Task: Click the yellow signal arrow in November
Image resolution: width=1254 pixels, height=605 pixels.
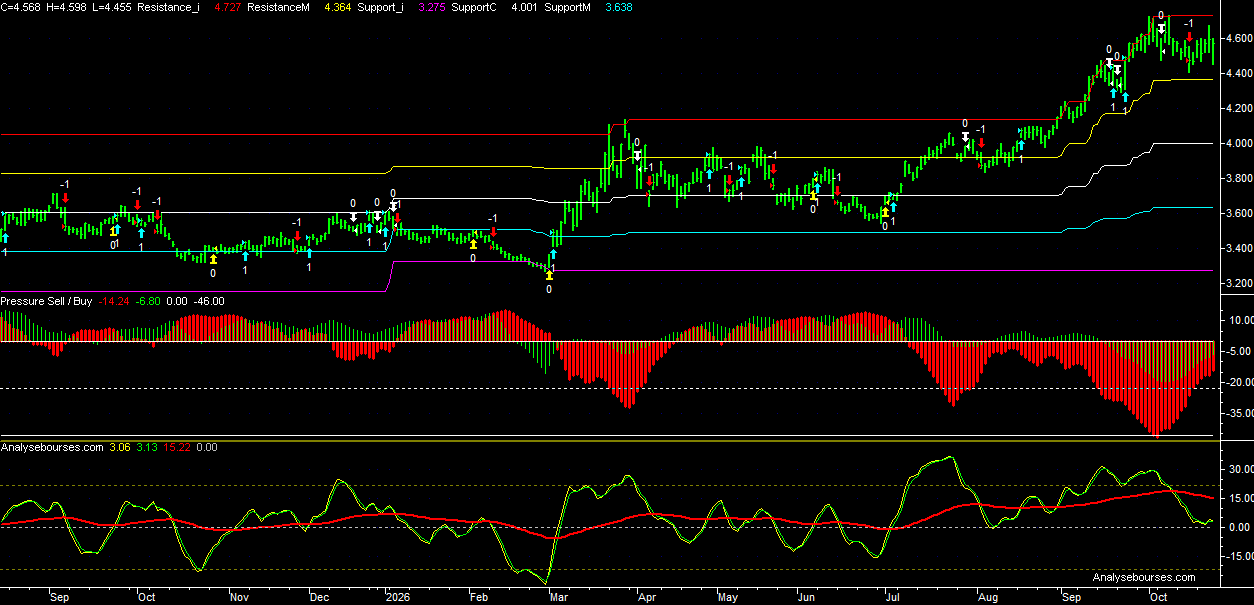Action: pyautogui.click(x=213, y=259)
